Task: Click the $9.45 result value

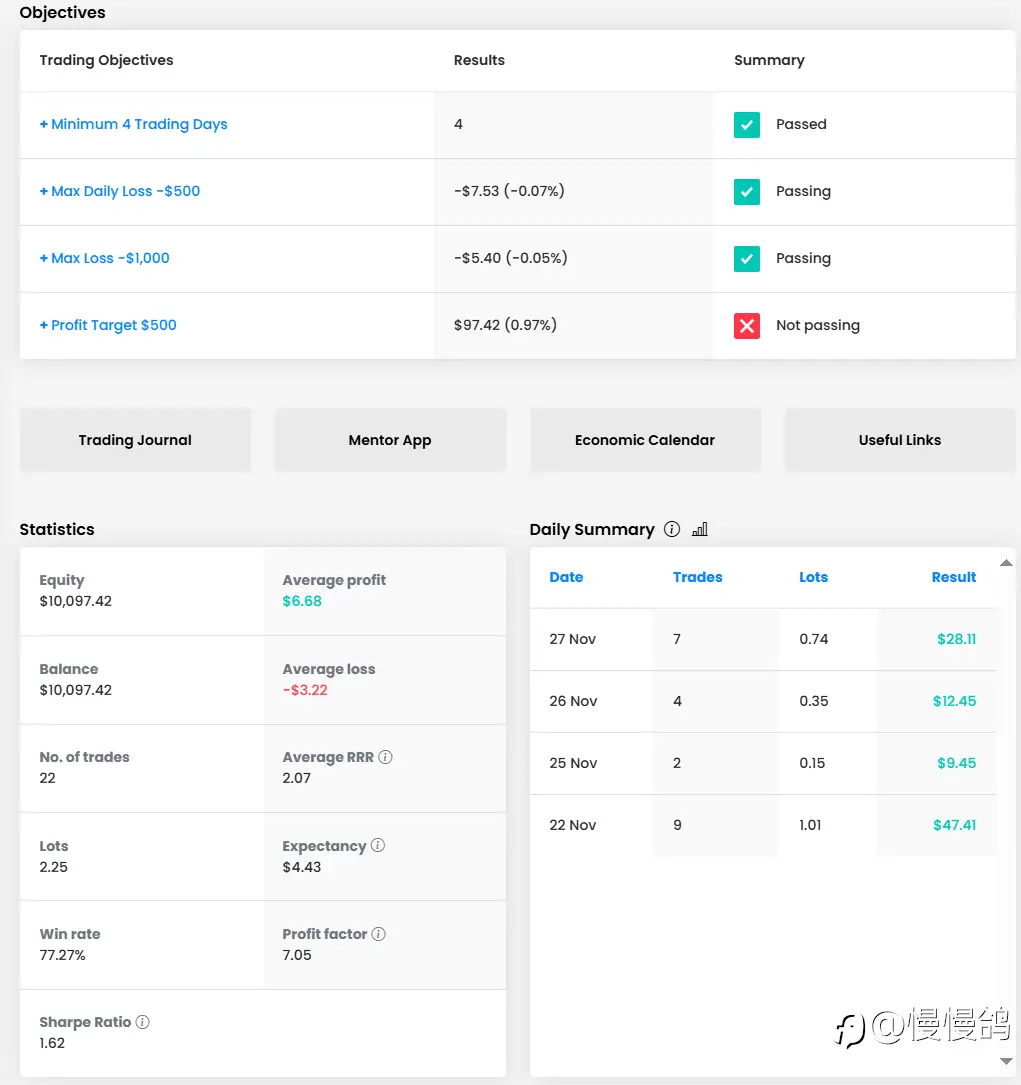Action: click(x=957, y=763)
